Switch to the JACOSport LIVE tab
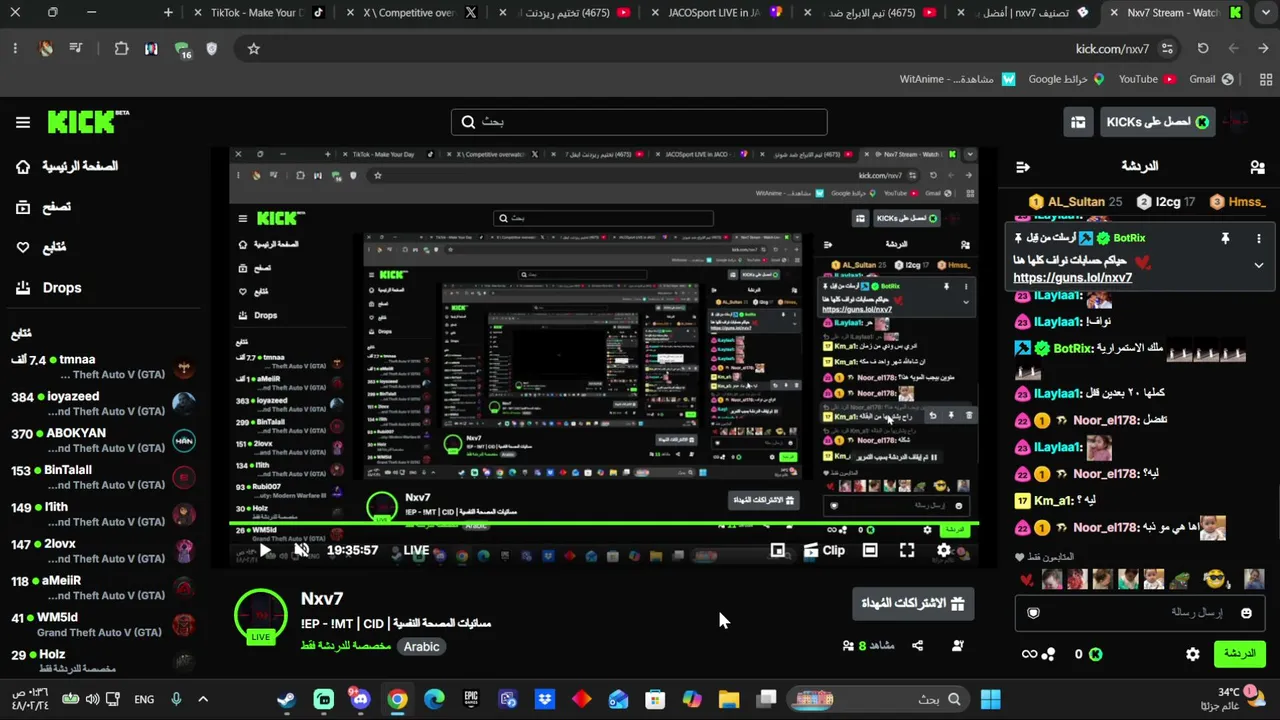 717,13
